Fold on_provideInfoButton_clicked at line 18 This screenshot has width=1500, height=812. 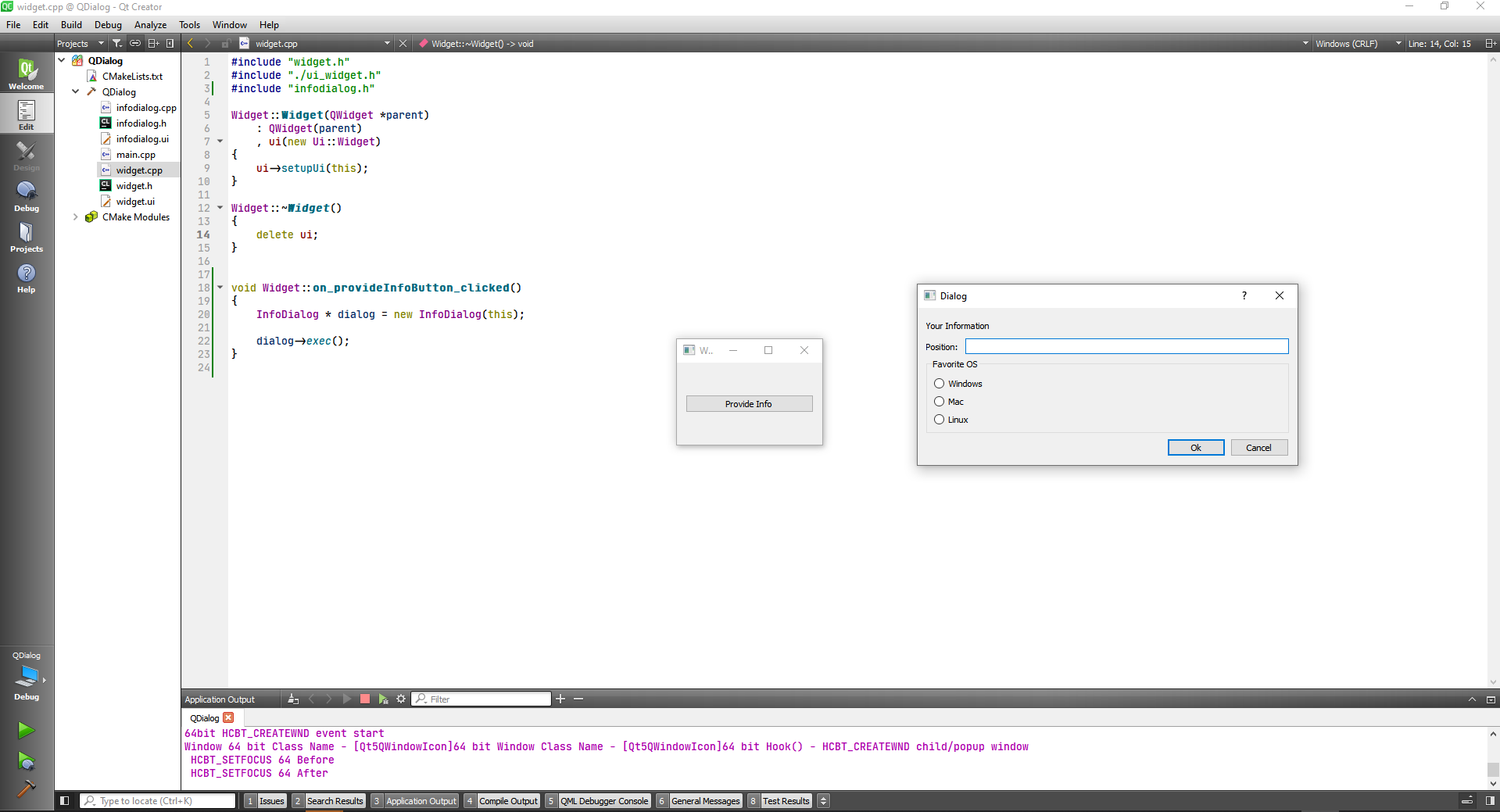click(x=220, y=288)
